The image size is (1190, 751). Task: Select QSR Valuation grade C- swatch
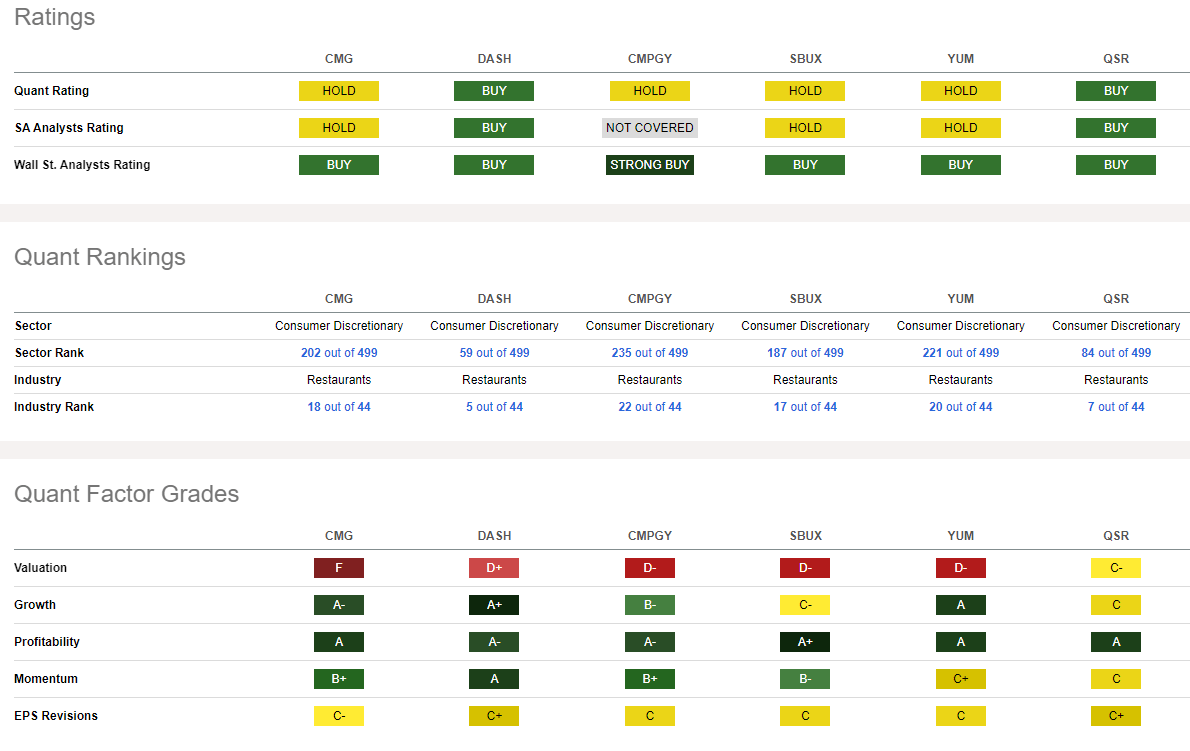(1116, 568)
